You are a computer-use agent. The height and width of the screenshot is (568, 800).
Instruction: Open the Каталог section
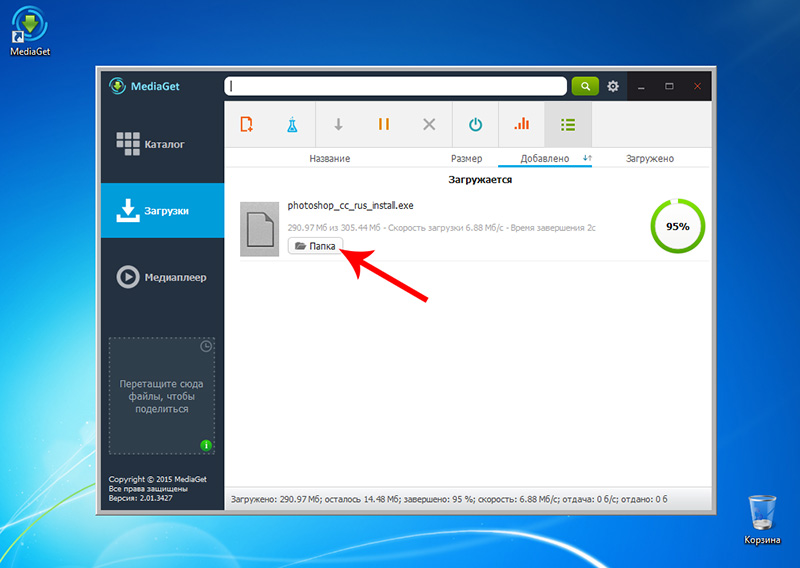pos(160,144)
